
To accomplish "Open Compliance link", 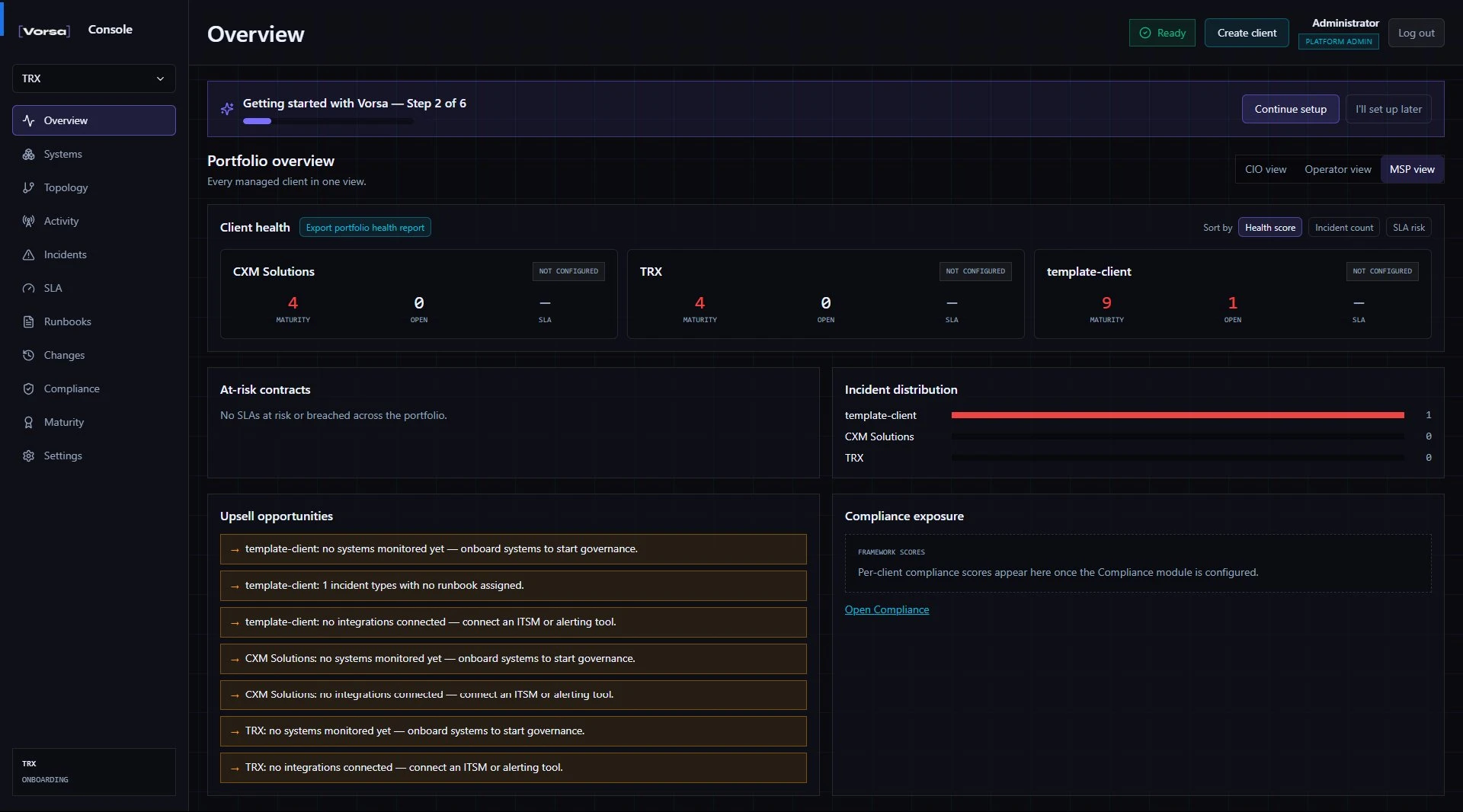I will pyautogui.click(x=887, y=609).
